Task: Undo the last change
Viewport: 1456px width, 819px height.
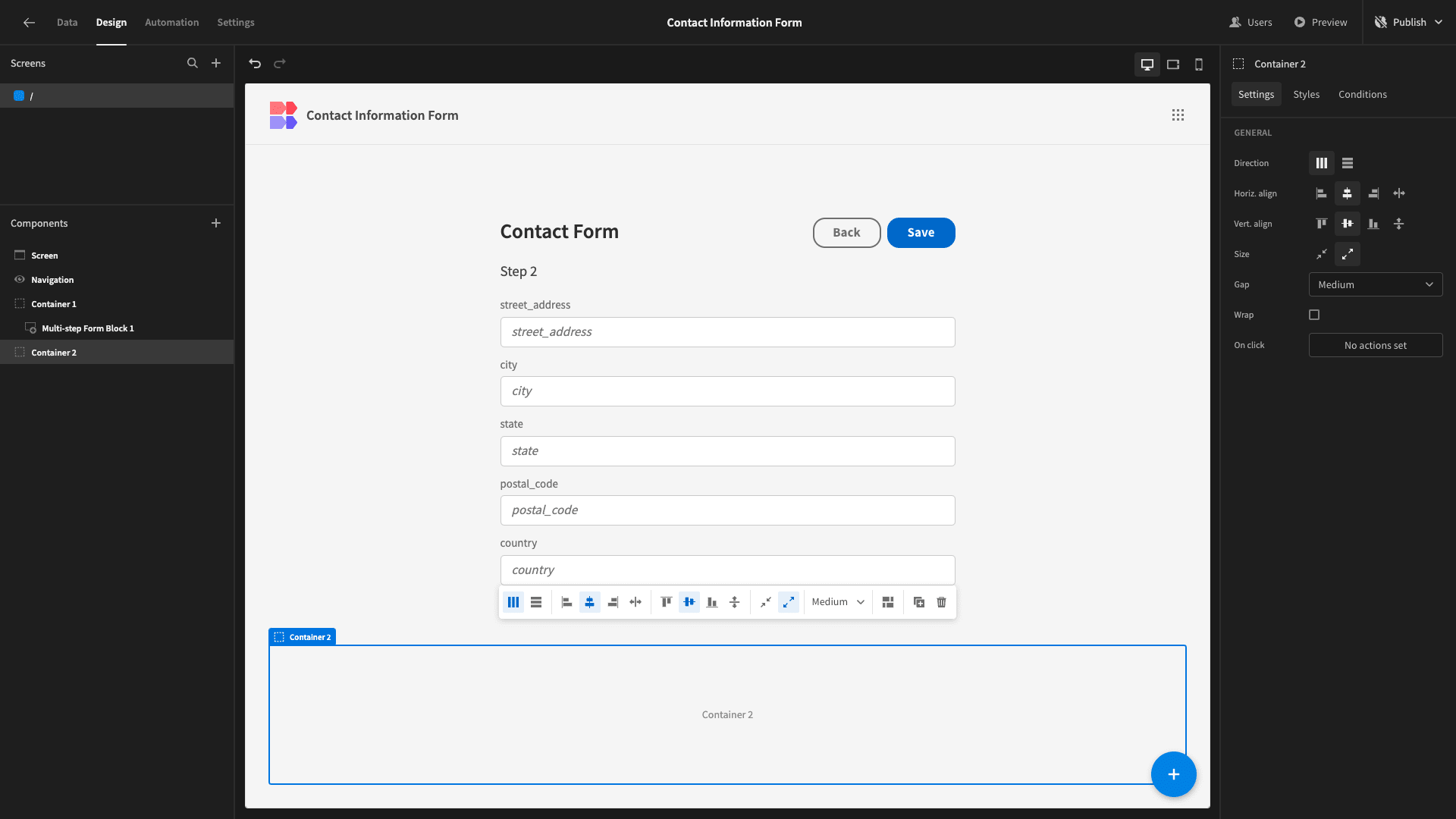Action: [255, 64]
